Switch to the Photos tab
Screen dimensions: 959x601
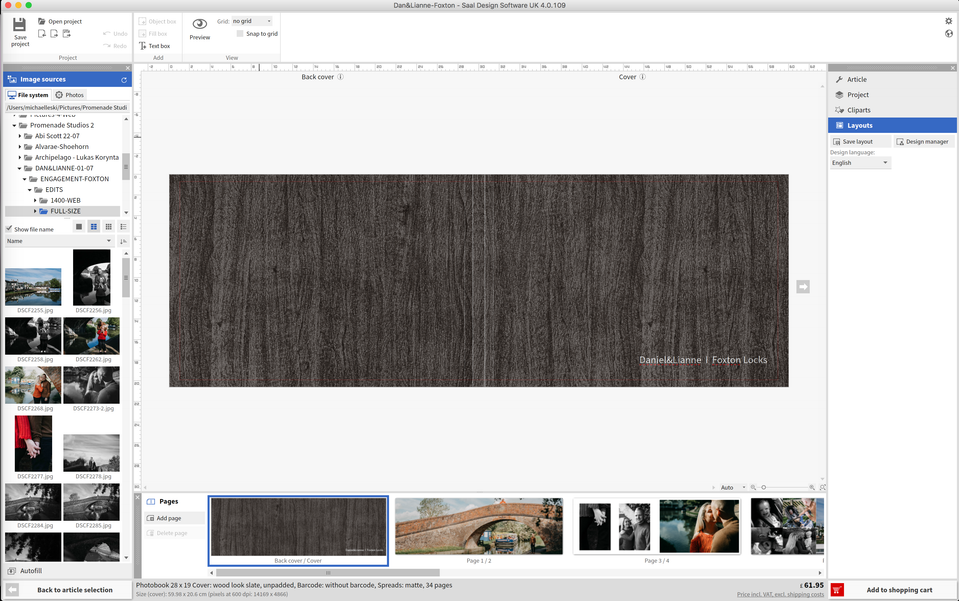70,95
